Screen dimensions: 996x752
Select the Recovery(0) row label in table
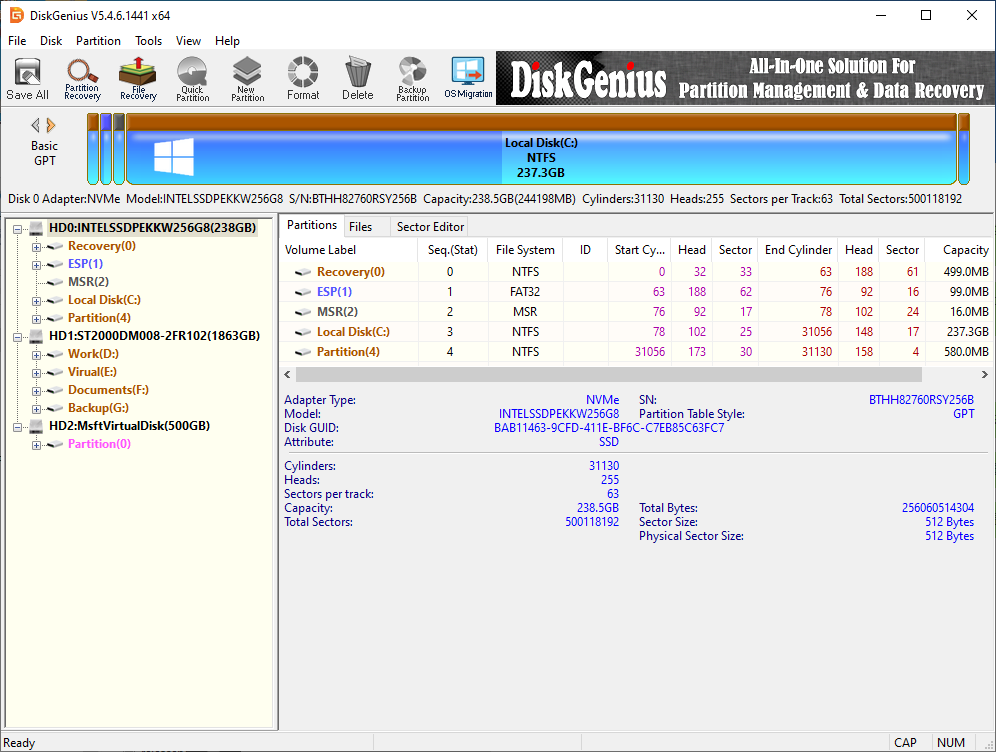click(x=351, y=272)
